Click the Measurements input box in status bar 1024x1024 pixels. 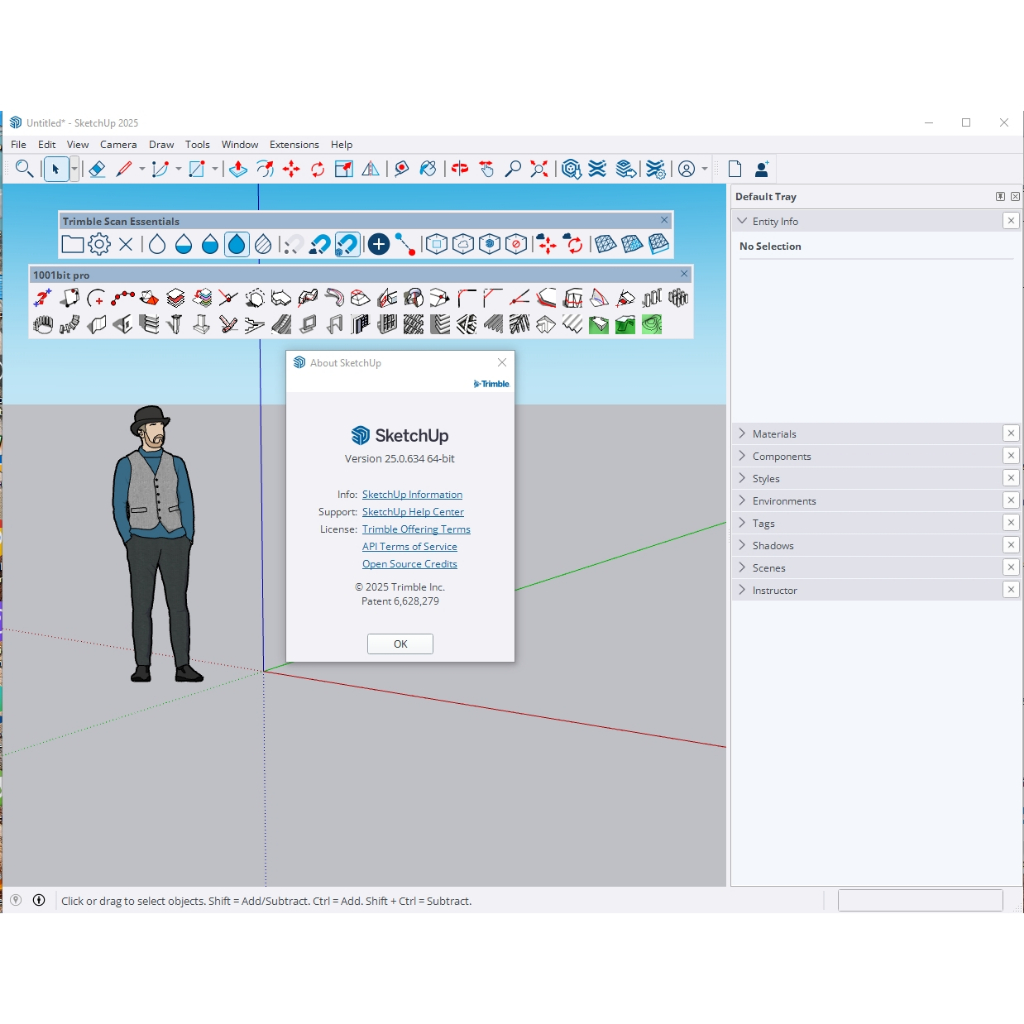920,901
